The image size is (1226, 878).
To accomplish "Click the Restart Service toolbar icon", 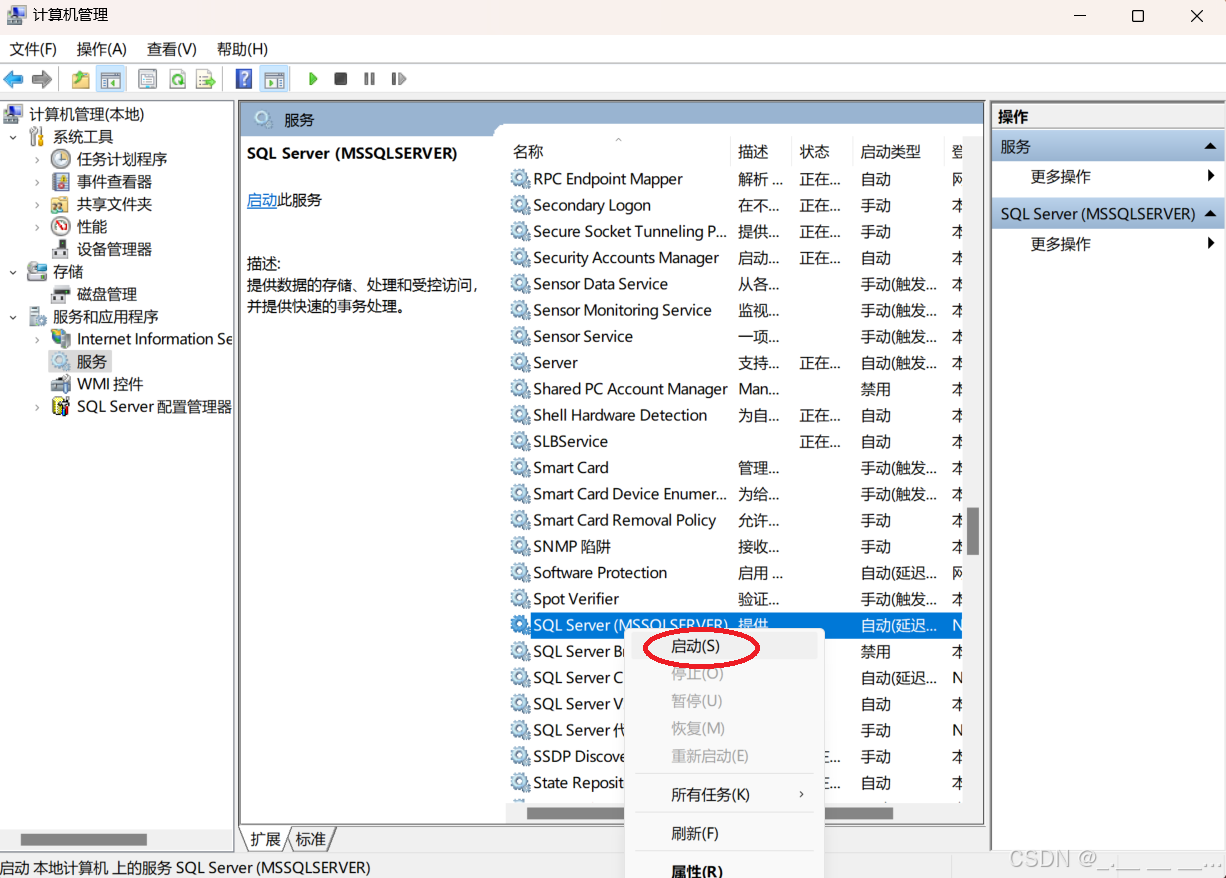I will pos(398,79).
